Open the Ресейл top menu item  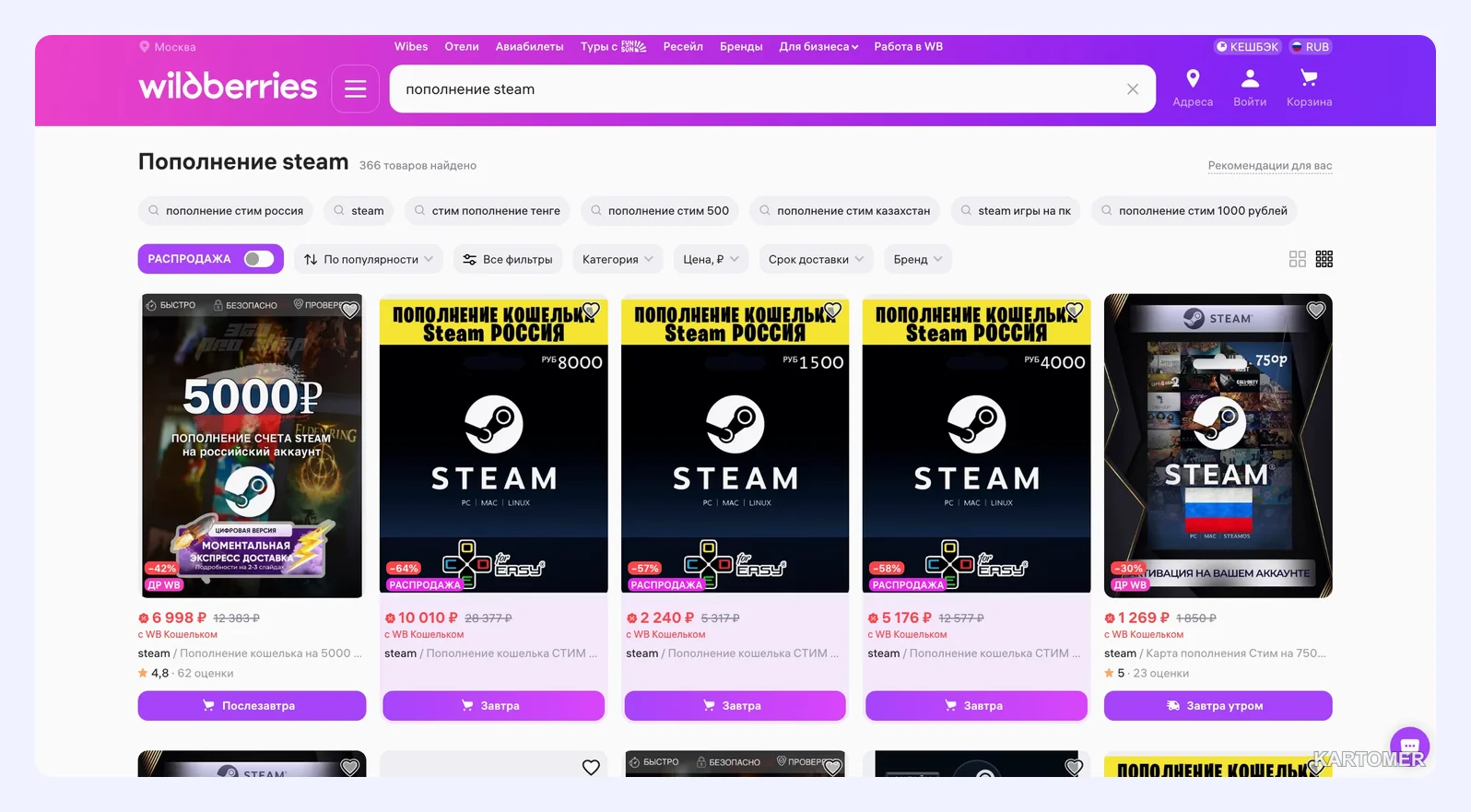tap(683, 47)
